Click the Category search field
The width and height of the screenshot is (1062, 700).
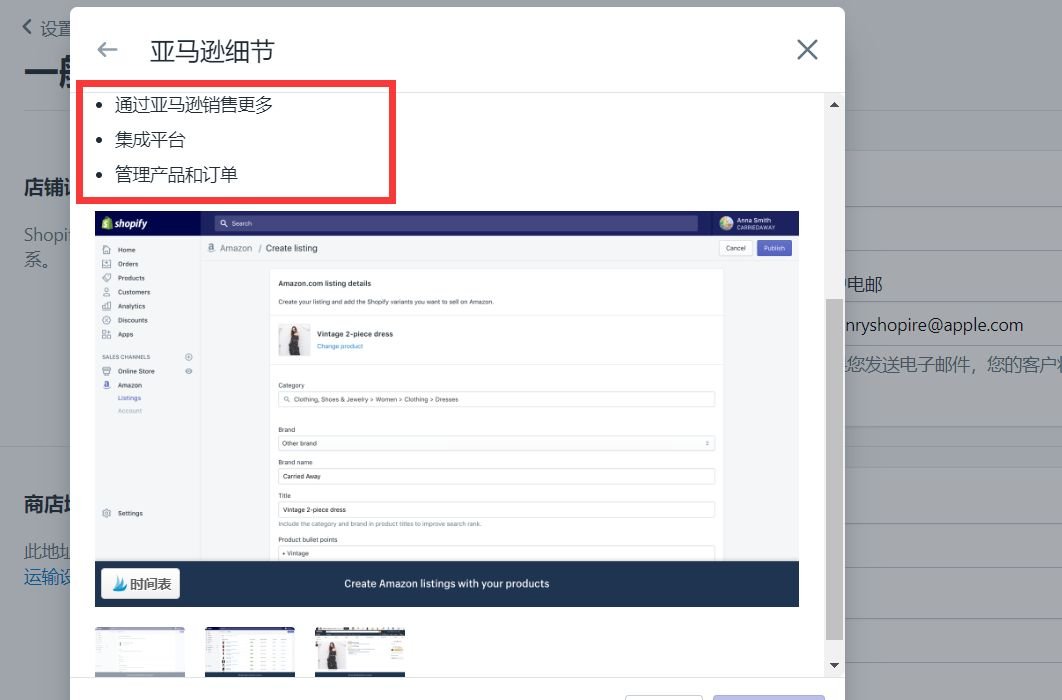coord(496,399)
